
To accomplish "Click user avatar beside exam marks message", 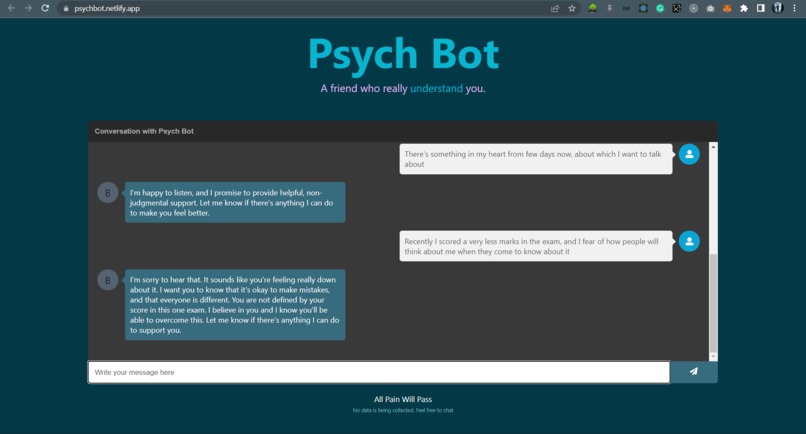I will pyautogui.click(x=689, y=241).
